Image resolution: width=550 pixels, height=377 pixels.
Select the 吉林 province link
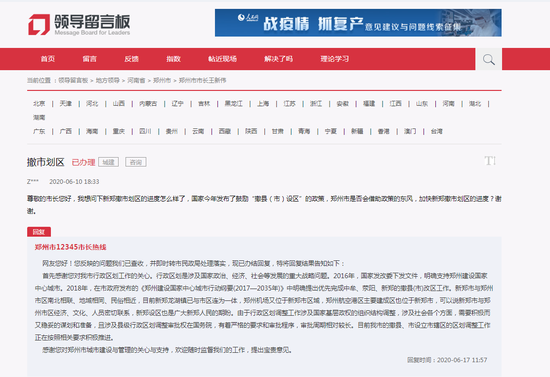coord(204,103)
